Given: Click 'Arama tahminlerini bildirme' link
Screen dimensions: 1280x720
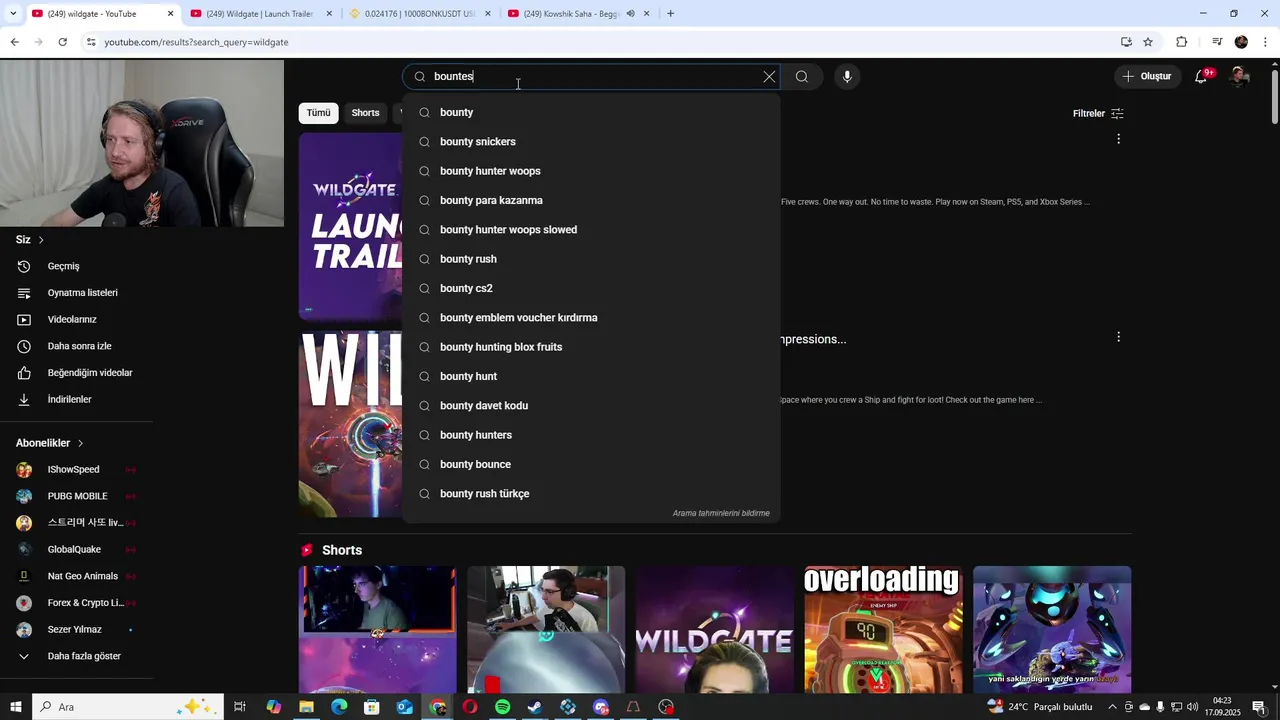Looking at the screenshot, I should pos(721,513).
